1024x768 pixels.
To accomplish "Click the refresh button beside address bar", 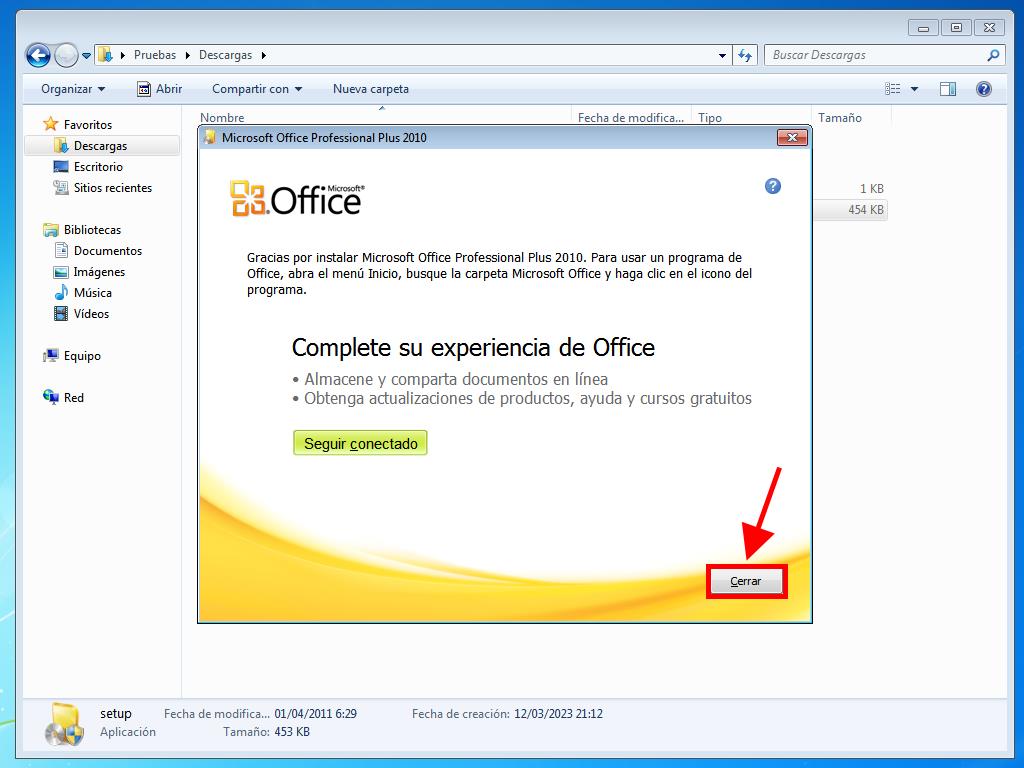I will tap(745, 55).
